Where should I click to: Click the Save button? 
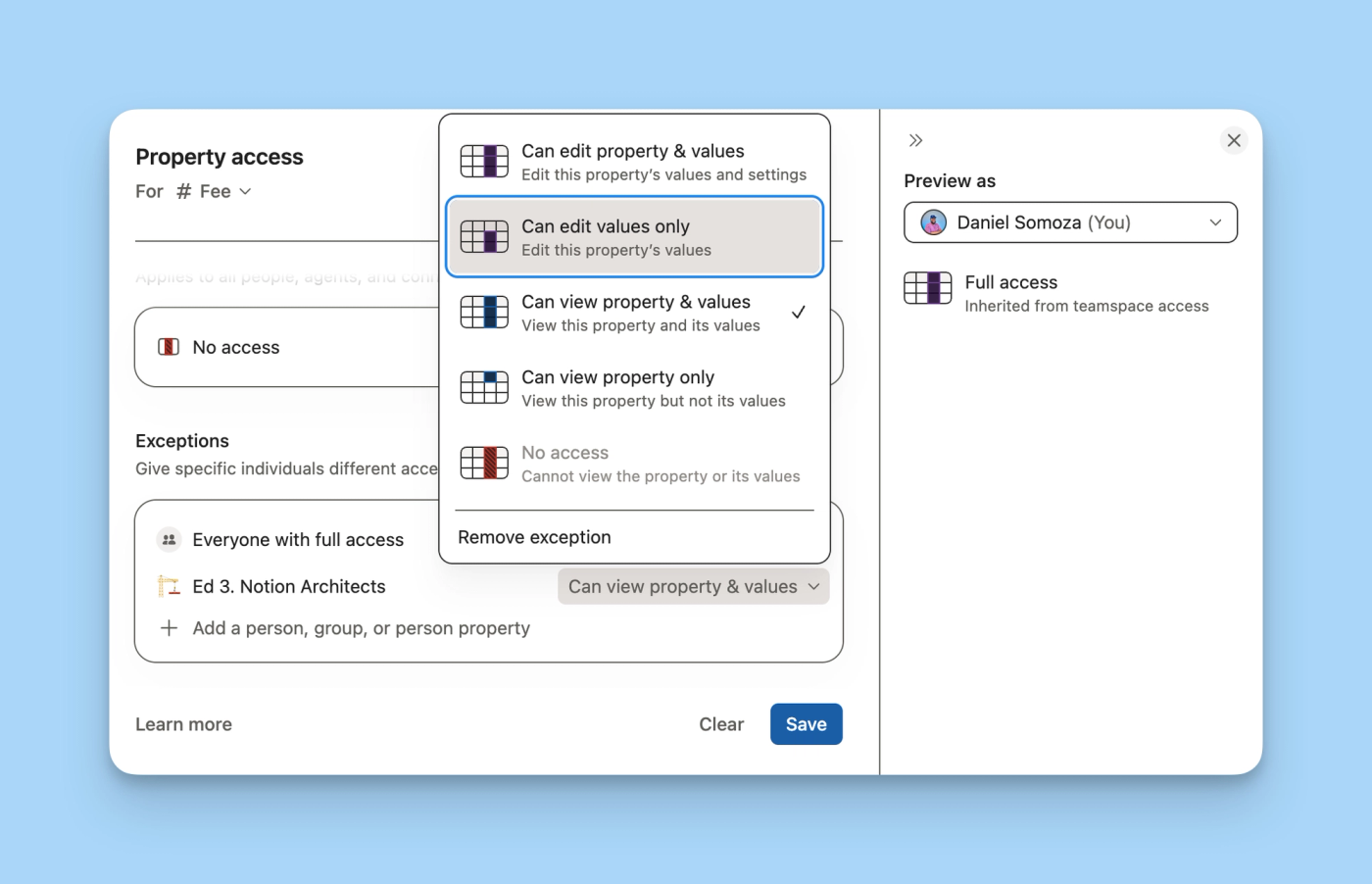[x=806, y=724]
